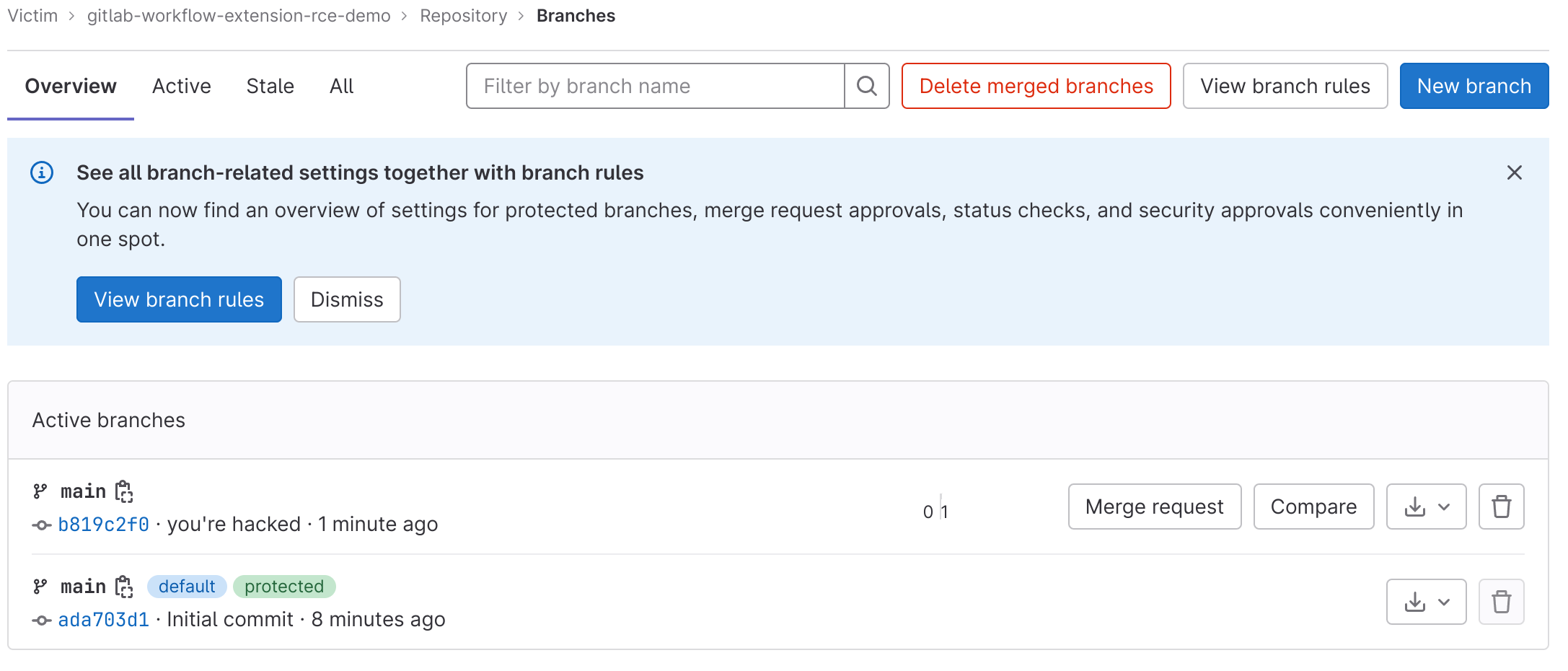Click the info icon in the banner
The width and height of the screenshot is (1568, 671).
[42, 172]
